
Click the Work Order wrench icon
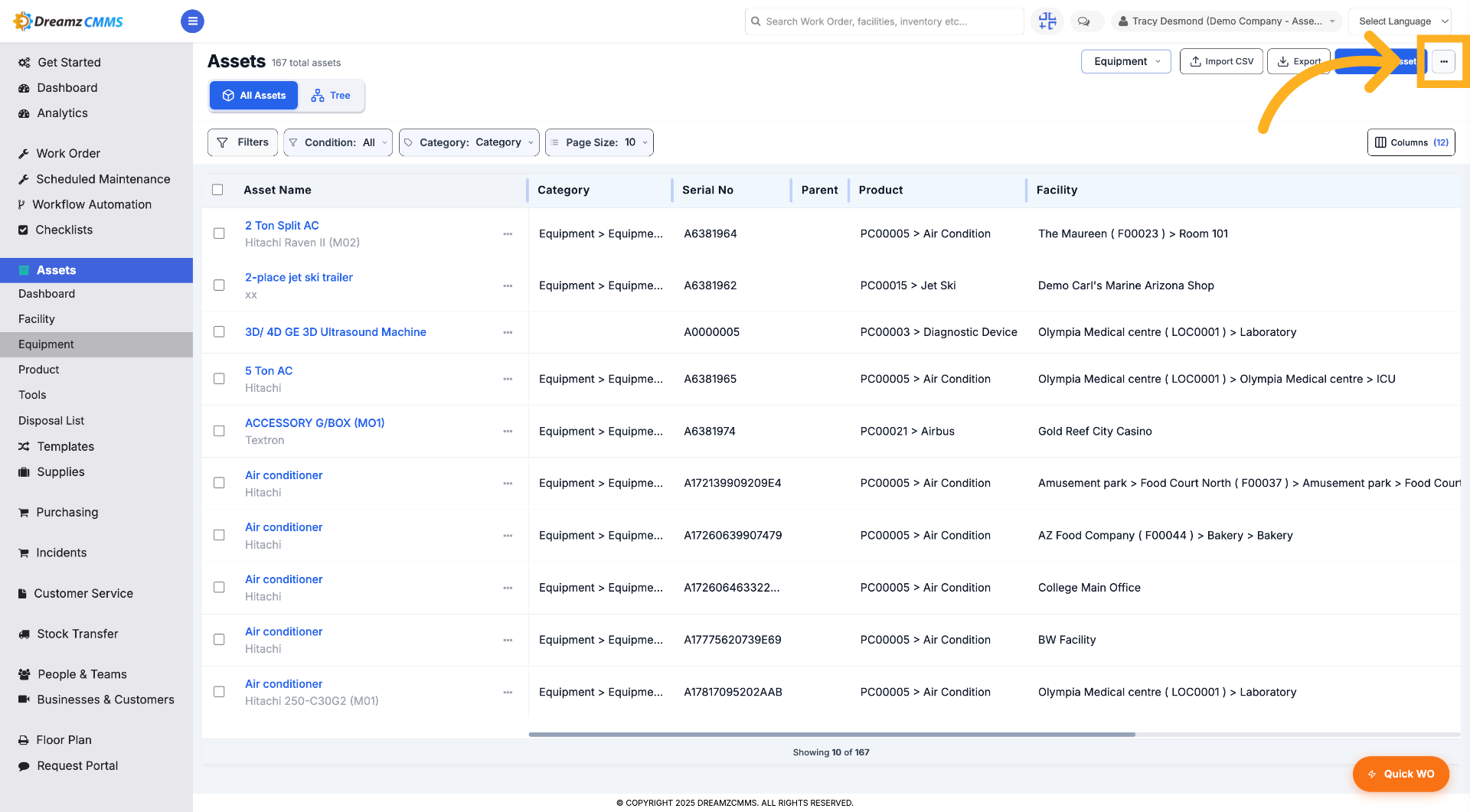pos(24,154)
